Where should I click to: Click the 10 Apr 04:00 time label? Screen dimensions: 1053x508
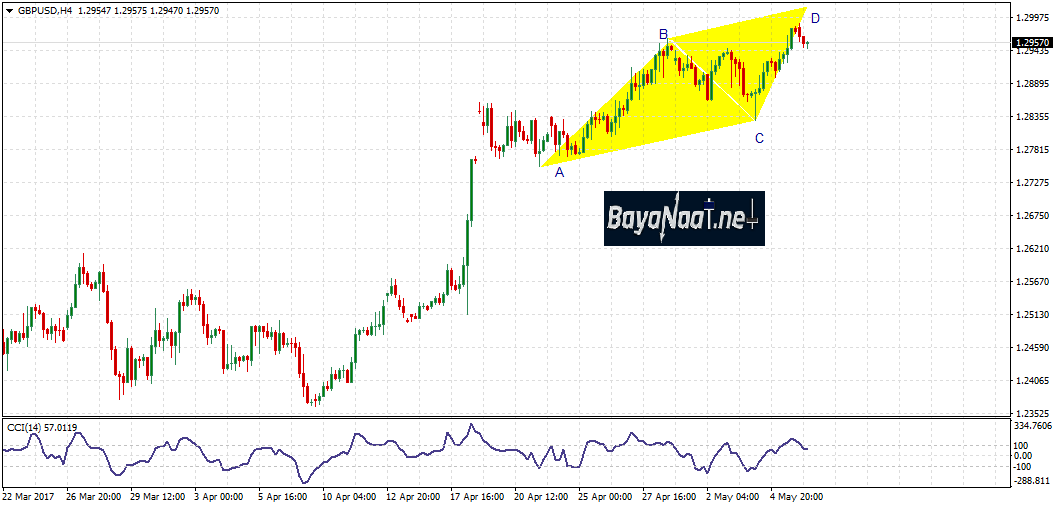click(x=350, y=496)
